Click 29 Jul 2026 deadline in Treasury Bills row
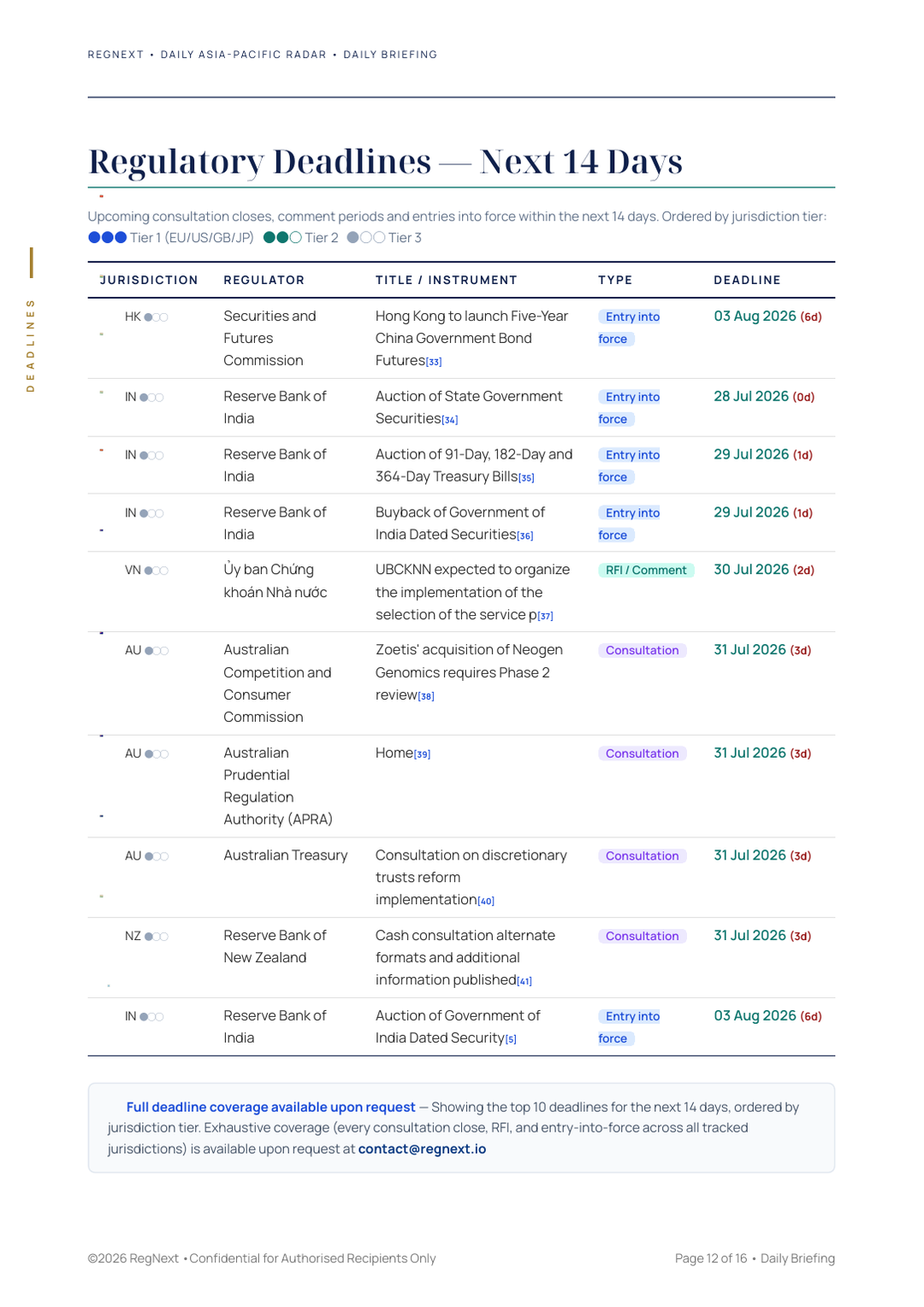Image resolution: width=924 pixels, height=1307 pixels. point(763,454)
